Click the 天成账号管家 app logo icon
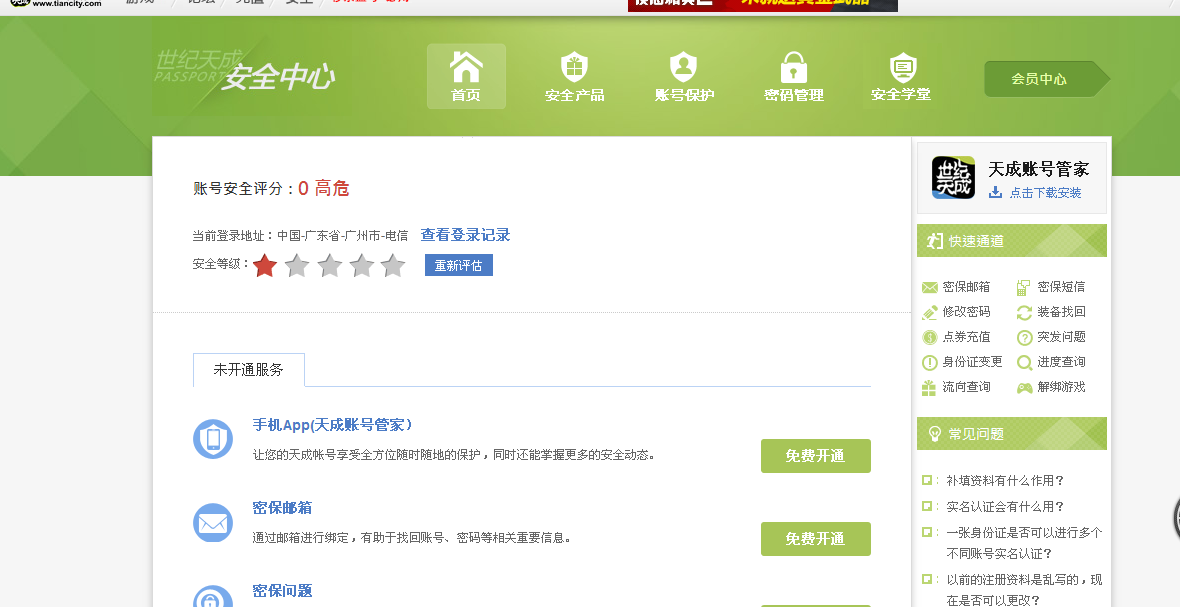The image size is (1180, 607). click(x=953, y=178)
